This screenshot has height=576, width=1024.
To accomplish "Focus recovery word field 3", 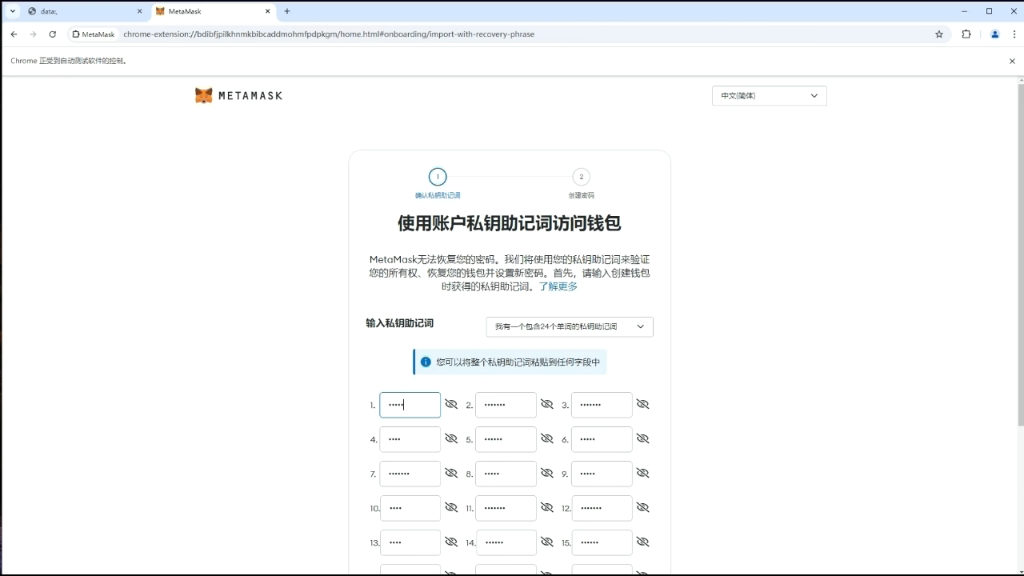I will 601,405.
